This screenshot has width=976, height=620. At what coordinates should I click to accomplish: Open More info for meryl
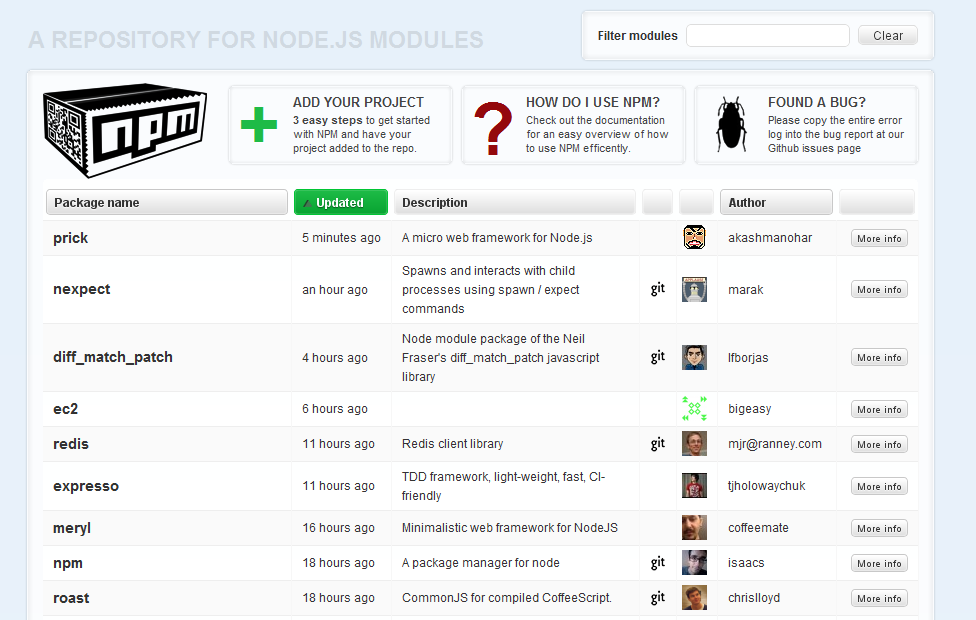(x=879, y=528)
